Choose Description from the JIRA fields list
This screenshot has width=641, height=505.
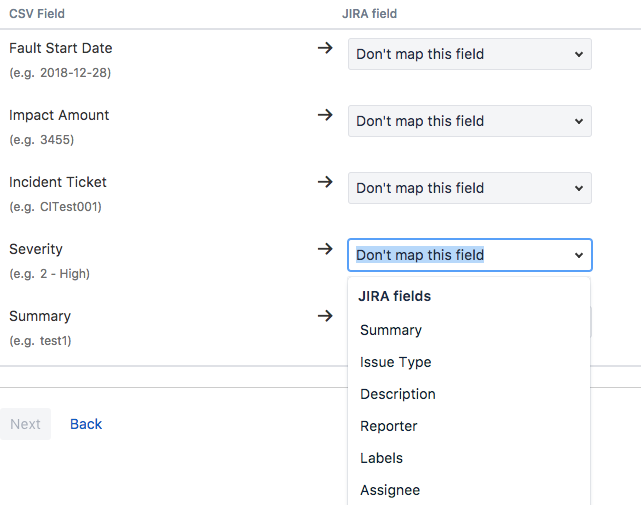click(468, 394)
